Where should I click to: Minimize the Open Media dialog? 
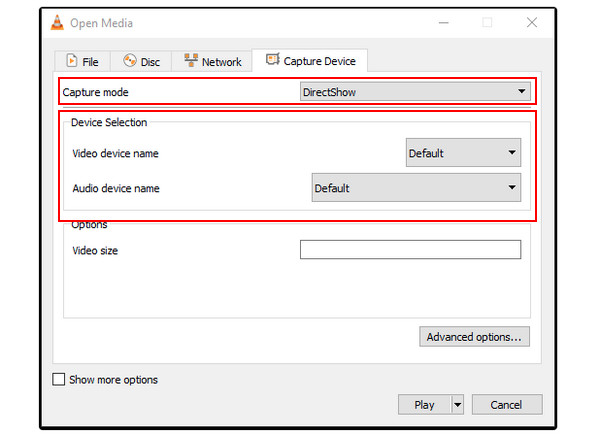(x=443, y=23)
